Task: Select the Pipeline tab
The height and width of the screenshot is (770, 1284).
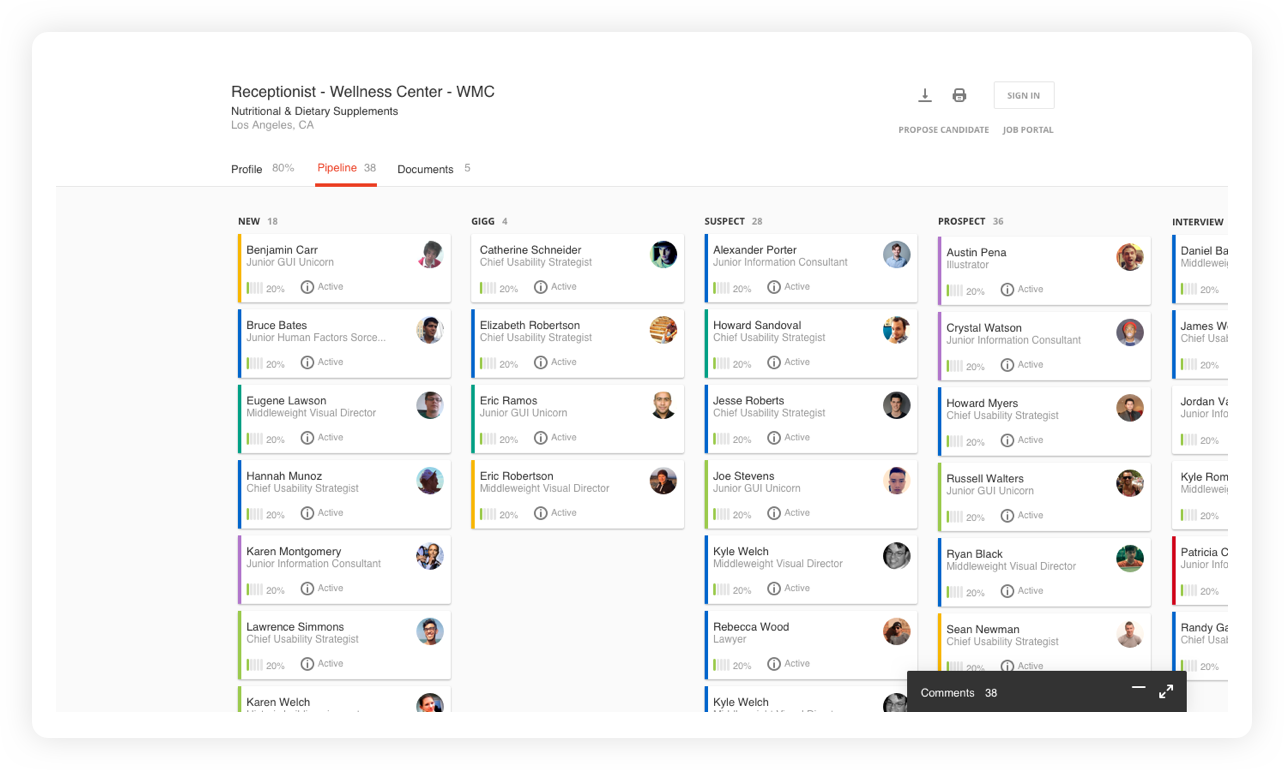Action: point(346,168)
